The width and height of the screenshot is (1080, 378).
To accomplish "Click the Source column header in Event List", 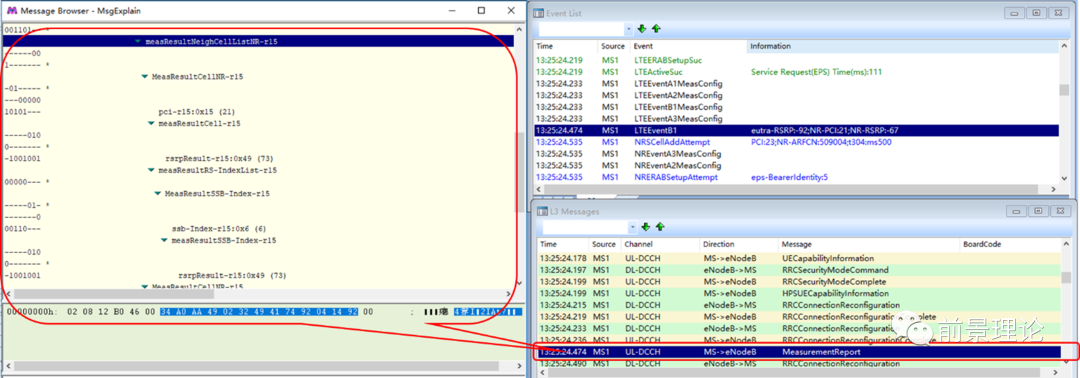I will point(613,46).
